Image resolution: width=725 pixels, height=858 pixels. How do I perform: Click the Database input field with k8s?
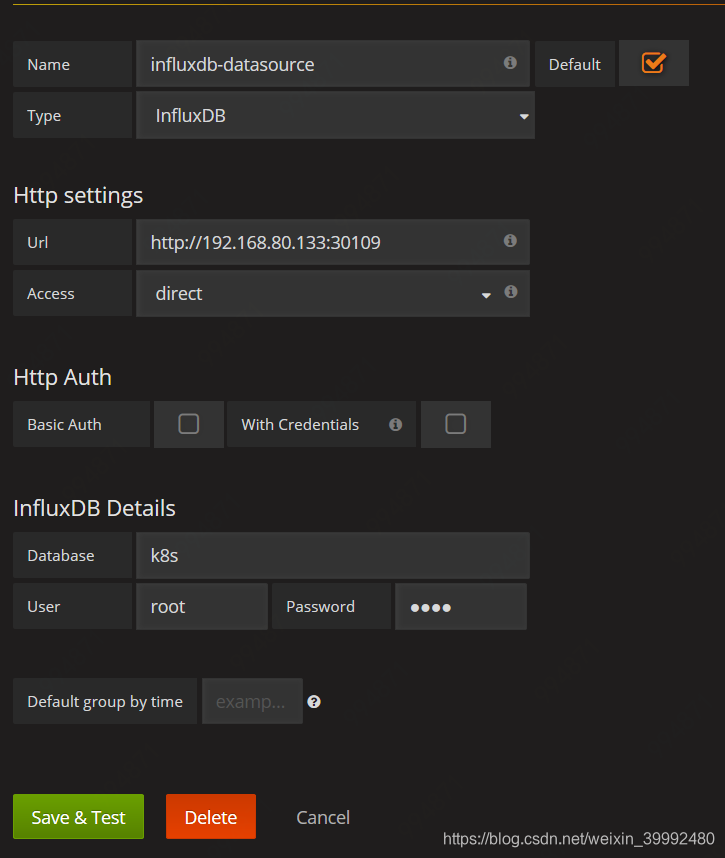pos(333,555)
